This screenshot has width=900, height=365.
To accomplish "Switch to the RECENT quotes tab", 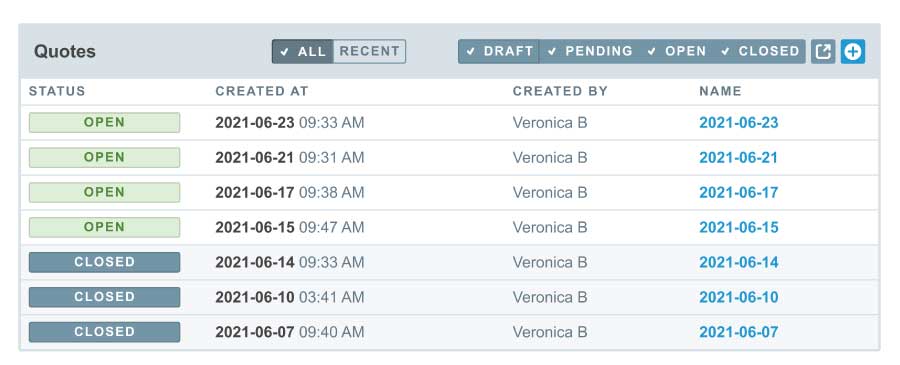I will pyautogui.click(x=369, y=52).
